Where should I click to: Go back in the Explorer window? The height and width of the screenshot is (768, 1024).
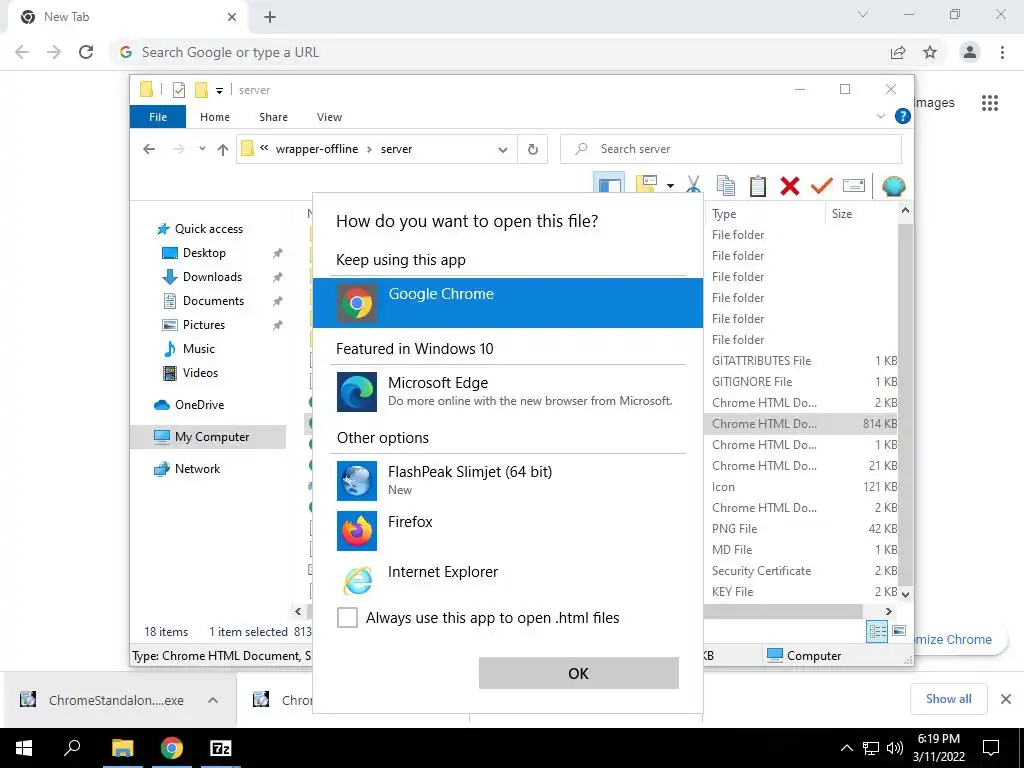(x=149, y=150)
